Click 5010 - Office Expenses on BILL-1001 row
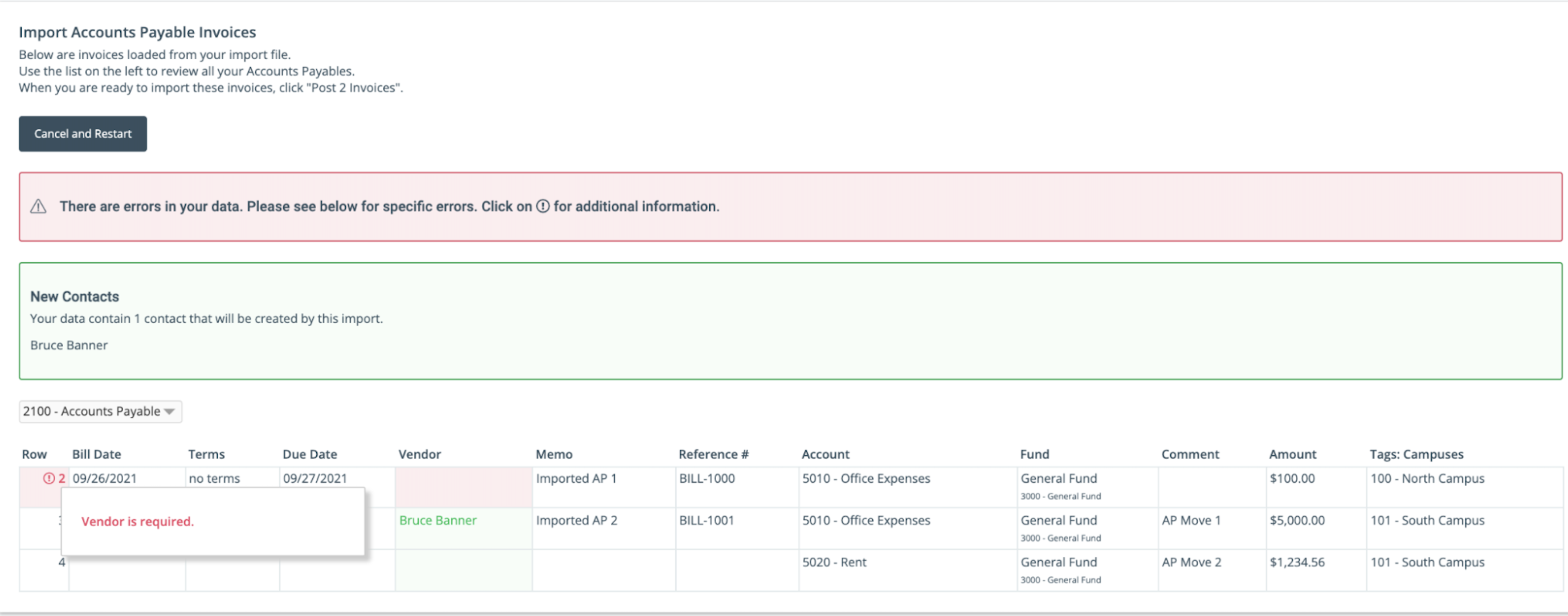The height and width of the screenshot is (616, 1568). coord(866,520)
